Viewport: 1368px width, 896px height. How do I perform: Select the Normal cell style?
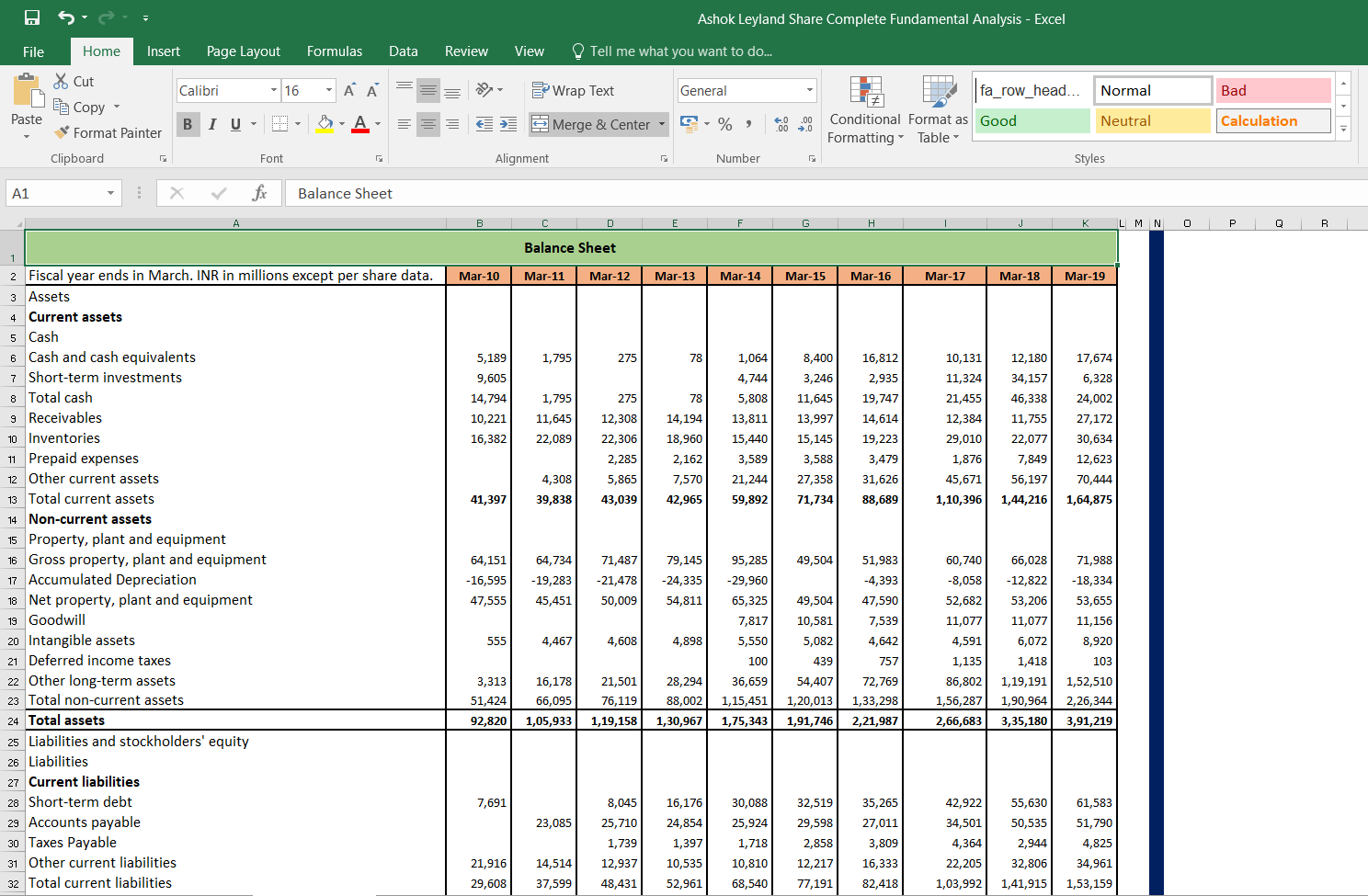[x=1153, y=90]
